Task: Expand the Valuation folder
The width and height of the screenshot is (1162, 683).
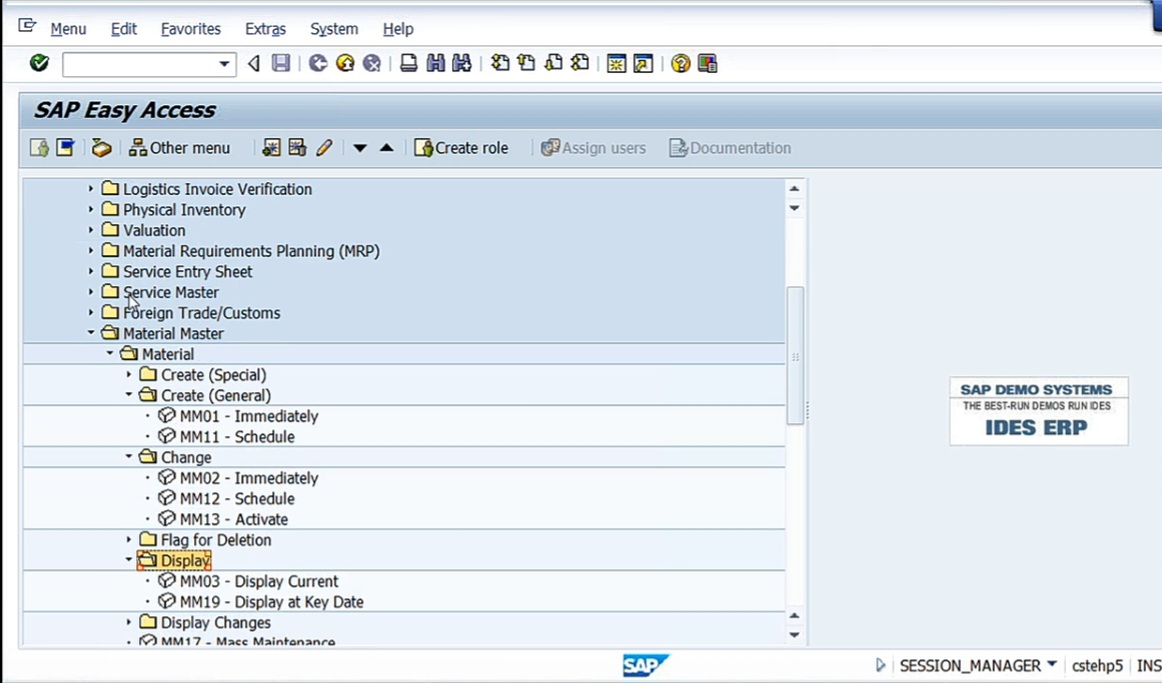Action: [90, 230]
